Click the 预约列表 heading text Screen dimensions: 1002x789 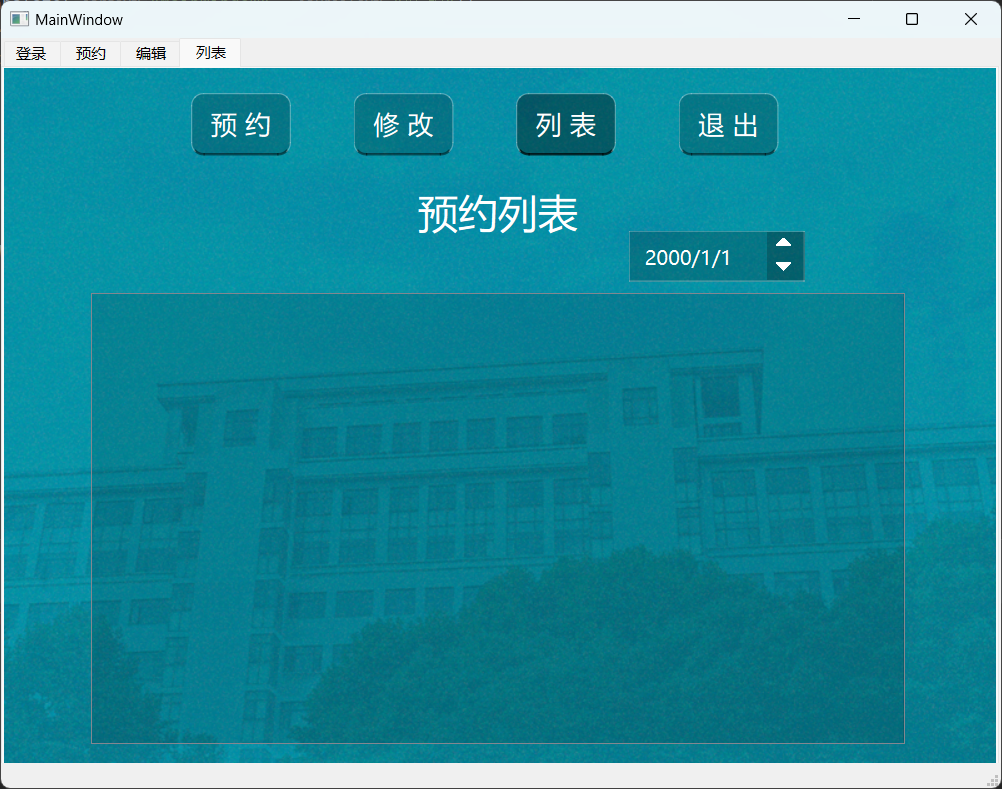[x=497, y=214]
